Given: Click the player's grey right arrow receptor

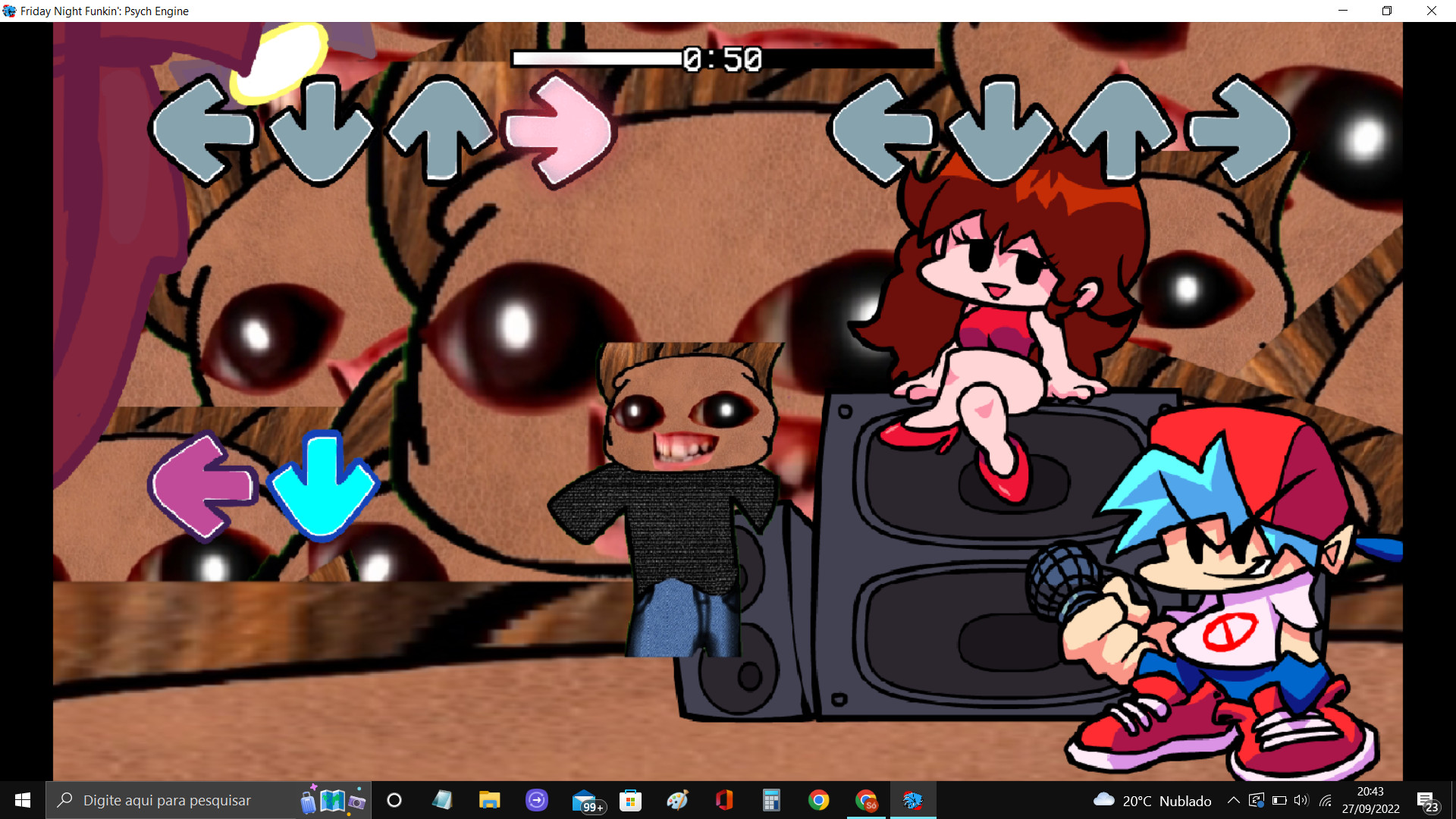Looking at the screenshot, I should pos(1239,130).
